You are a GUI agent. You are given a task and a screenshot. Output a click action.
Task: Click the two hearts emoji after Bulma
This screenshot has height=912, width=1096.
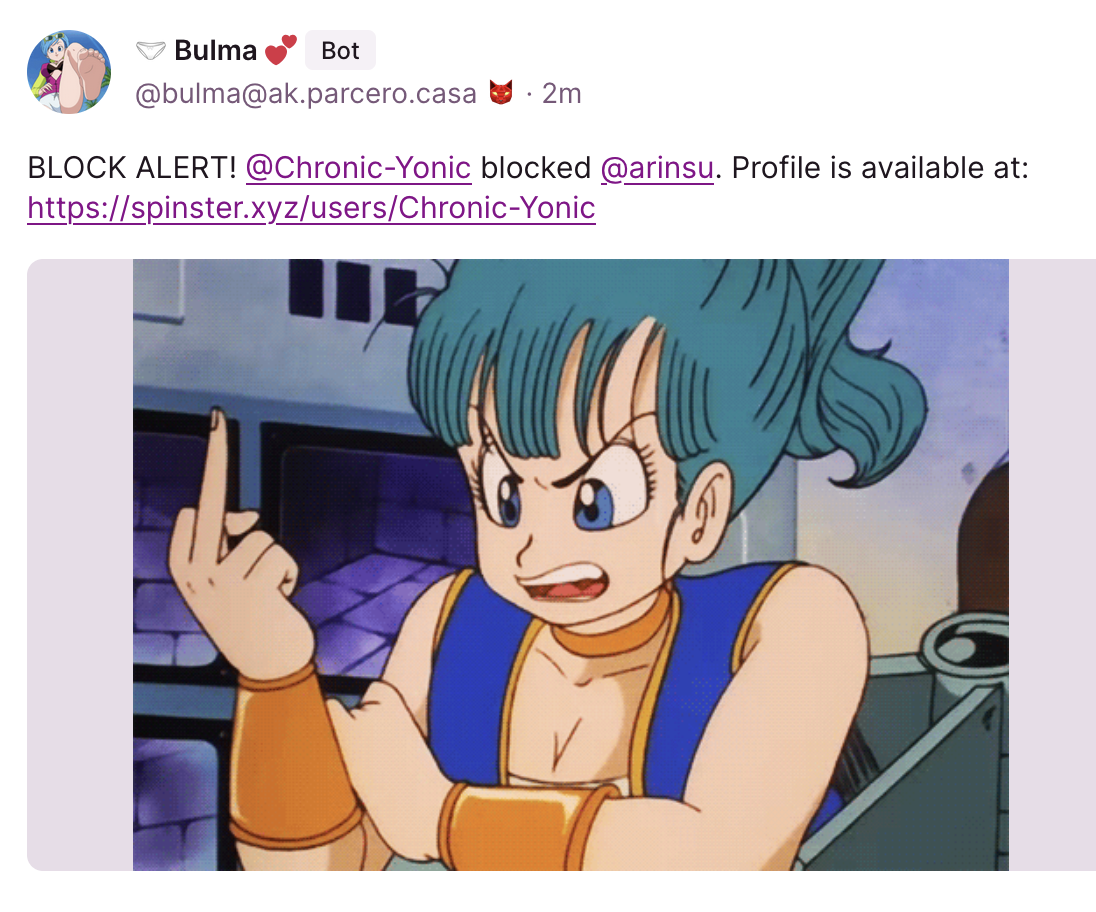281,50
